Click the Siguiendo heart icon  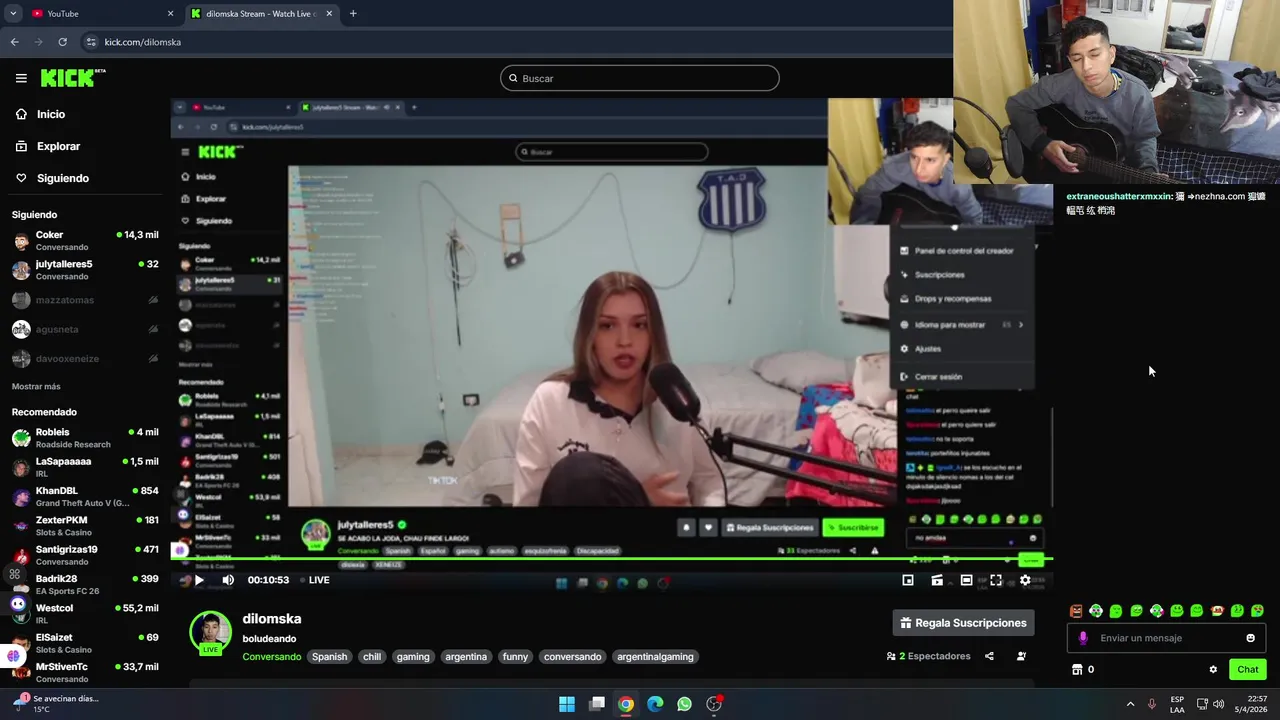(21, 178)
